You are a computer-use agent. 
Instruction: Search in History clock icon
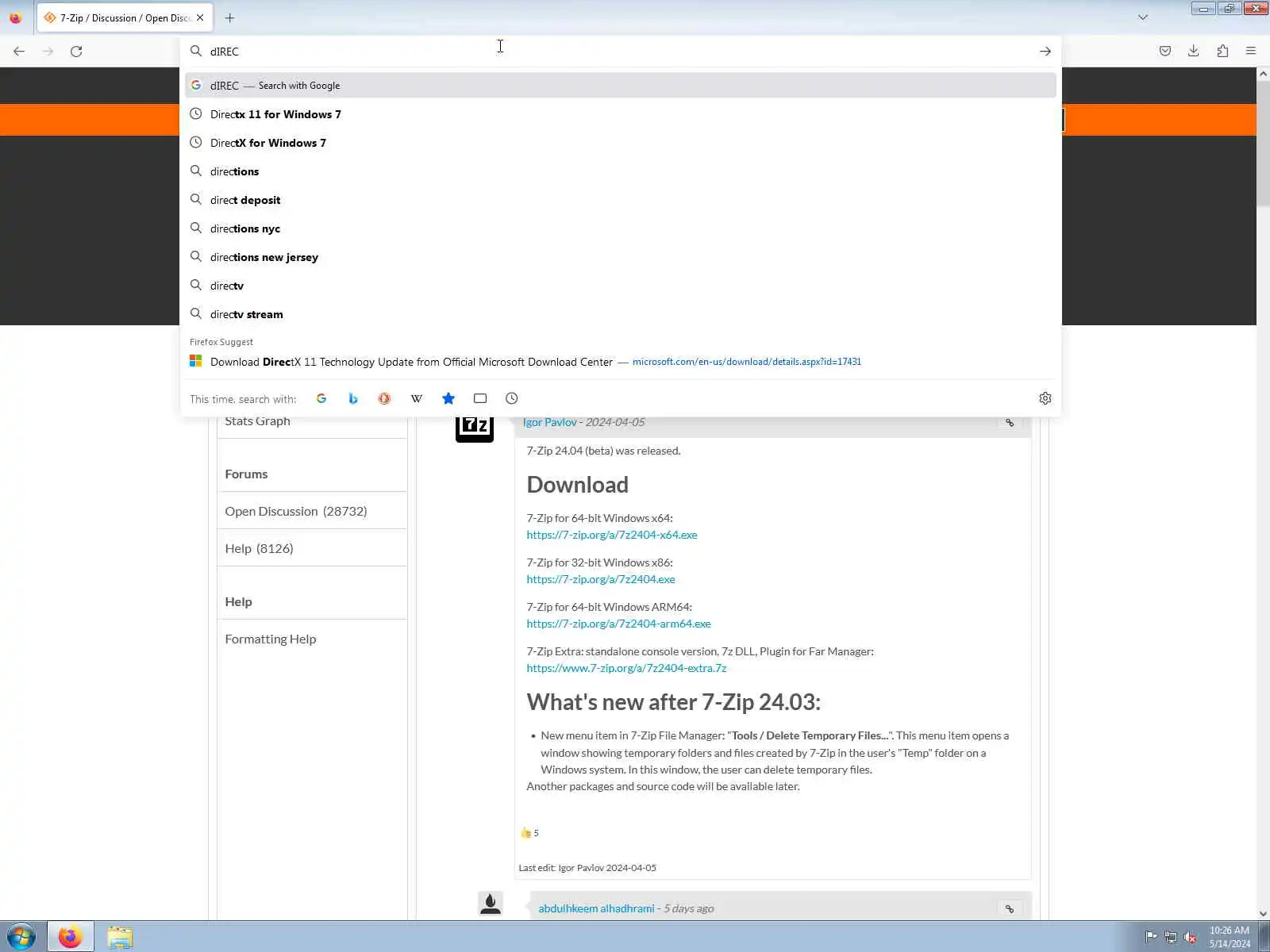click(x=512, y=398)
